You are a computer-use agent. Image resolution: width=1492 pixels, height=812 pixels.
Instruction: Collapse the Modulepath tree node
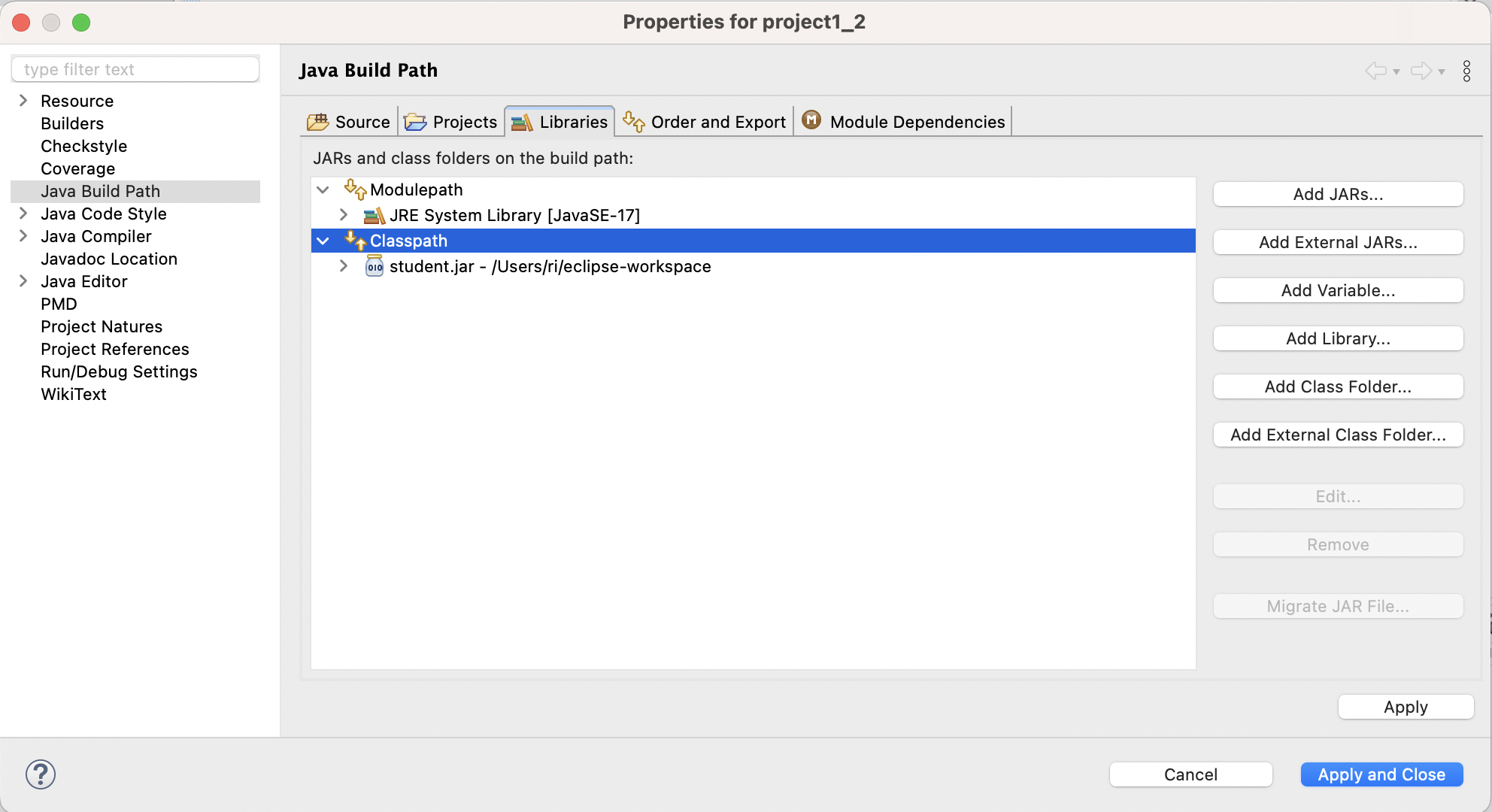[323, 189]
